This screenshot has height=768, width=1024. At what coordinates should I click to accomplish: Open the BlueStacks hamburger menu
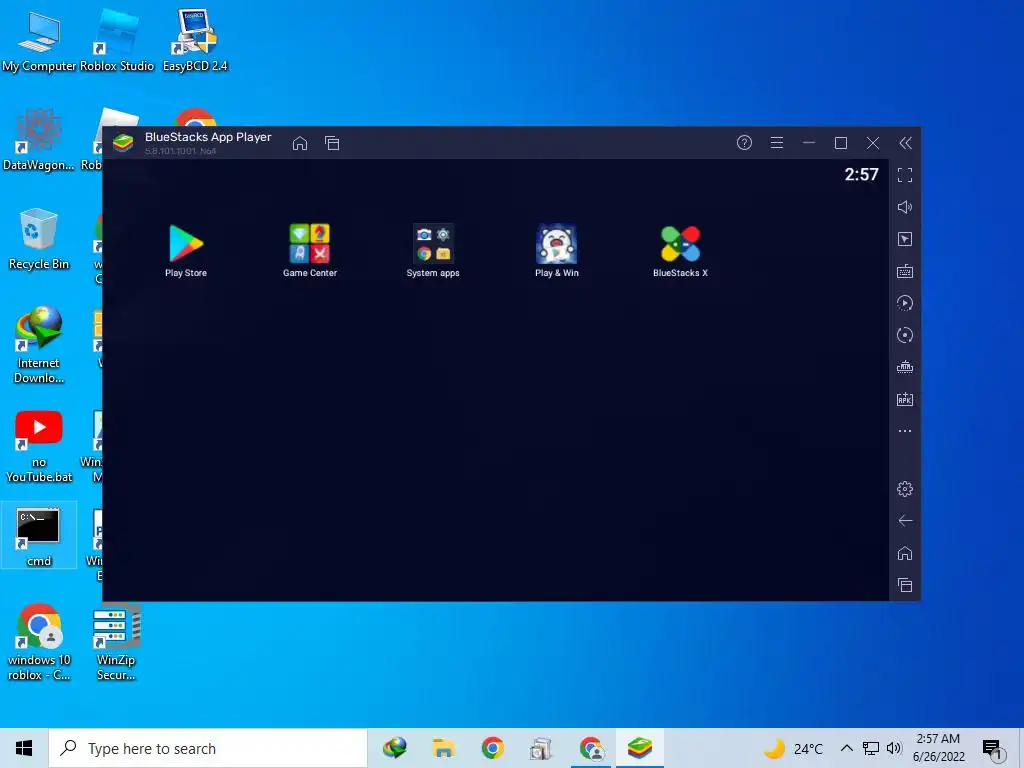pos(776,142)
